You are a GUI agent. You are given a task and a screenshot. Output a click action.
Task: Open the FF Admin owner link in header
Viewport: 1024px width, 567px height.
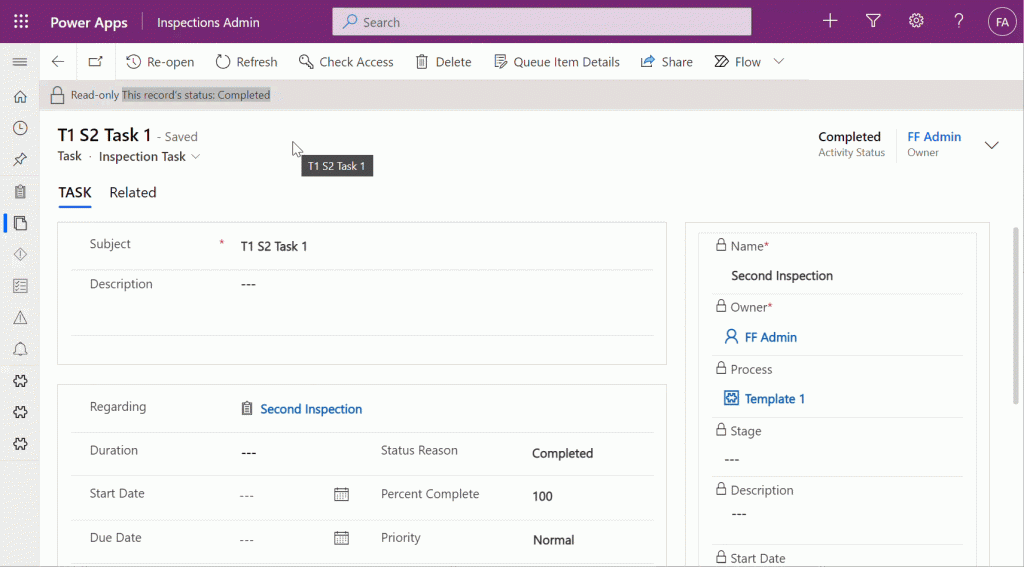coord(934,137)
